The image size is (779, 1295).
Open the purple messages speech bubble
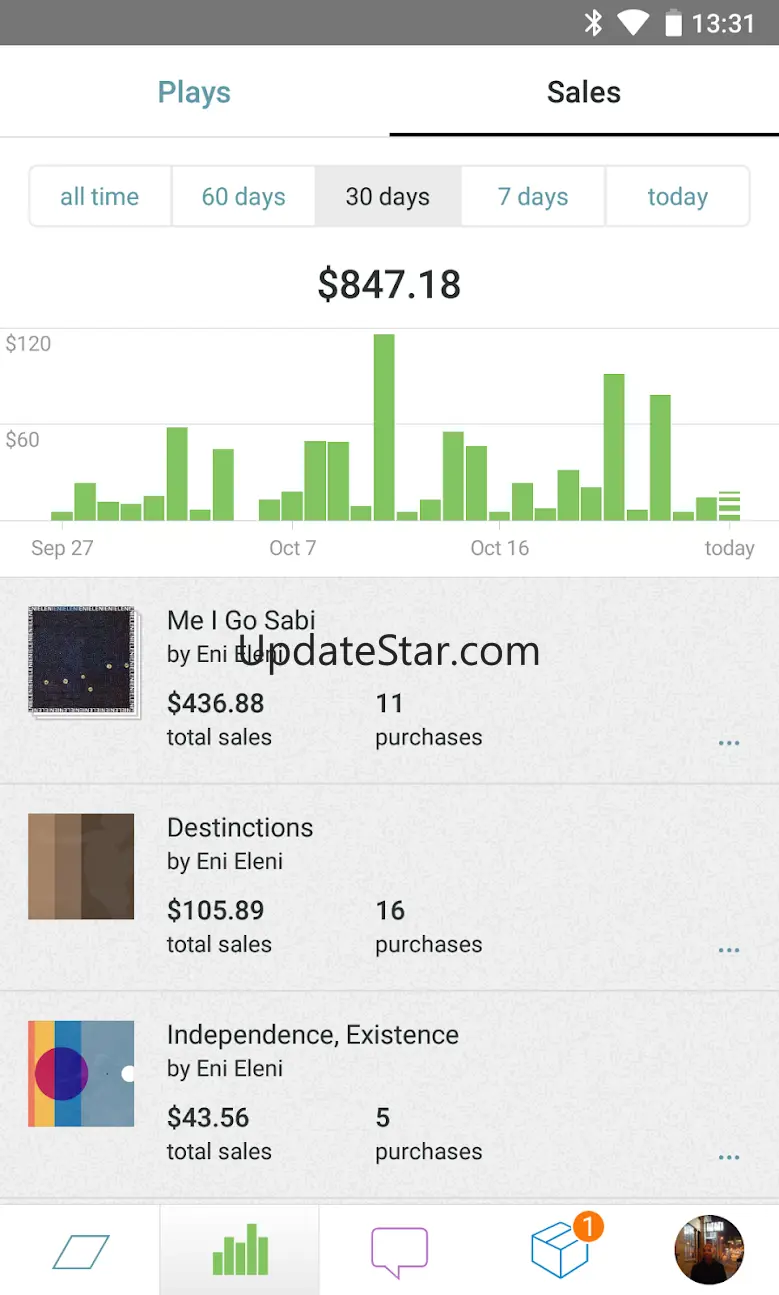(x=399, y=1252)
